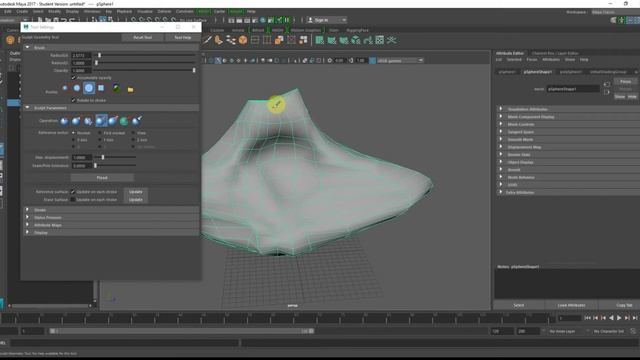
Task: Click the Flood button
Action: (102, 178)
